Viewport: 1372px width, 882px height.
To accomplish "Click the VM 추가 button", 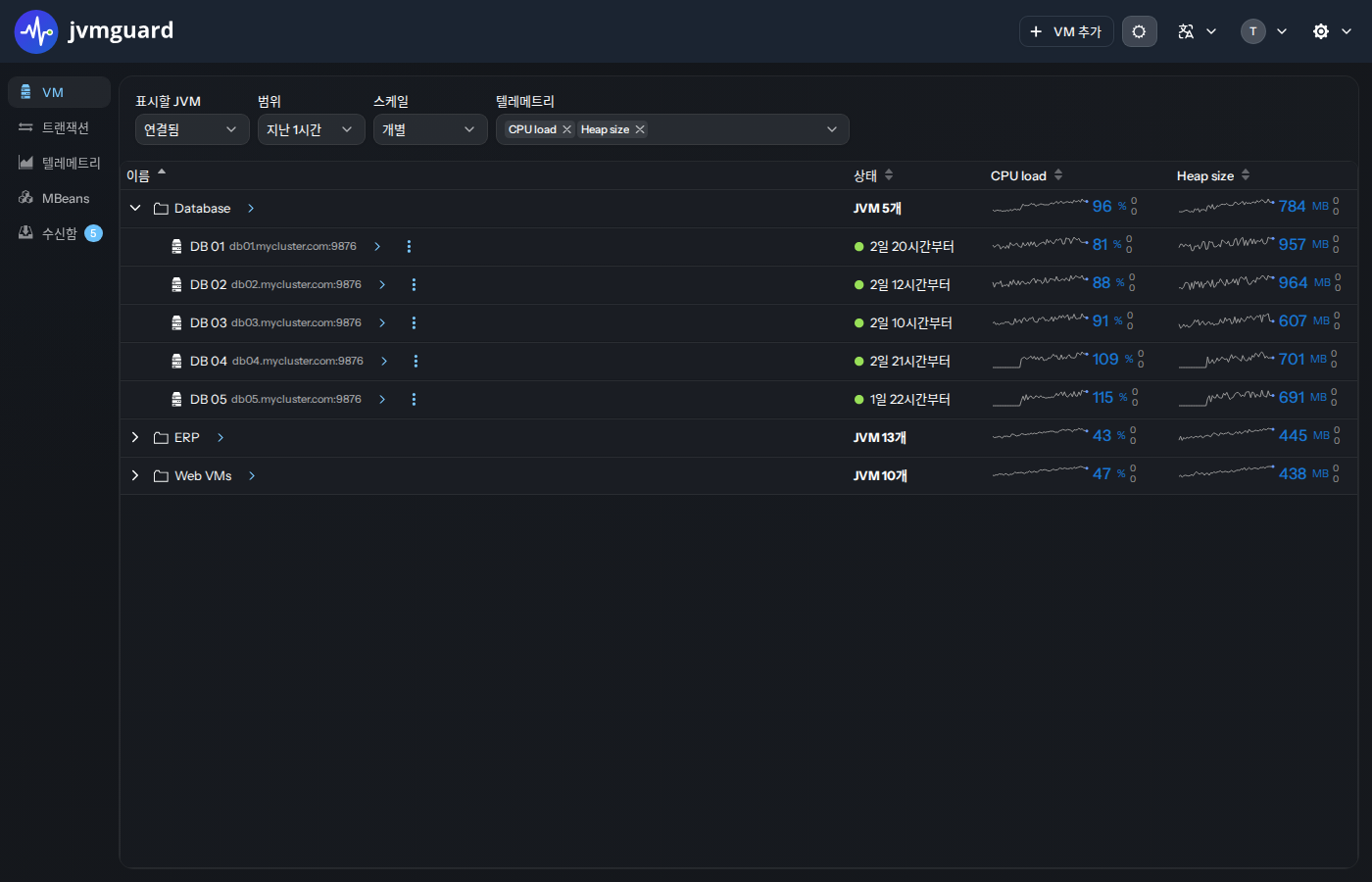I will pyautogui.click(x=1066, y=31).
